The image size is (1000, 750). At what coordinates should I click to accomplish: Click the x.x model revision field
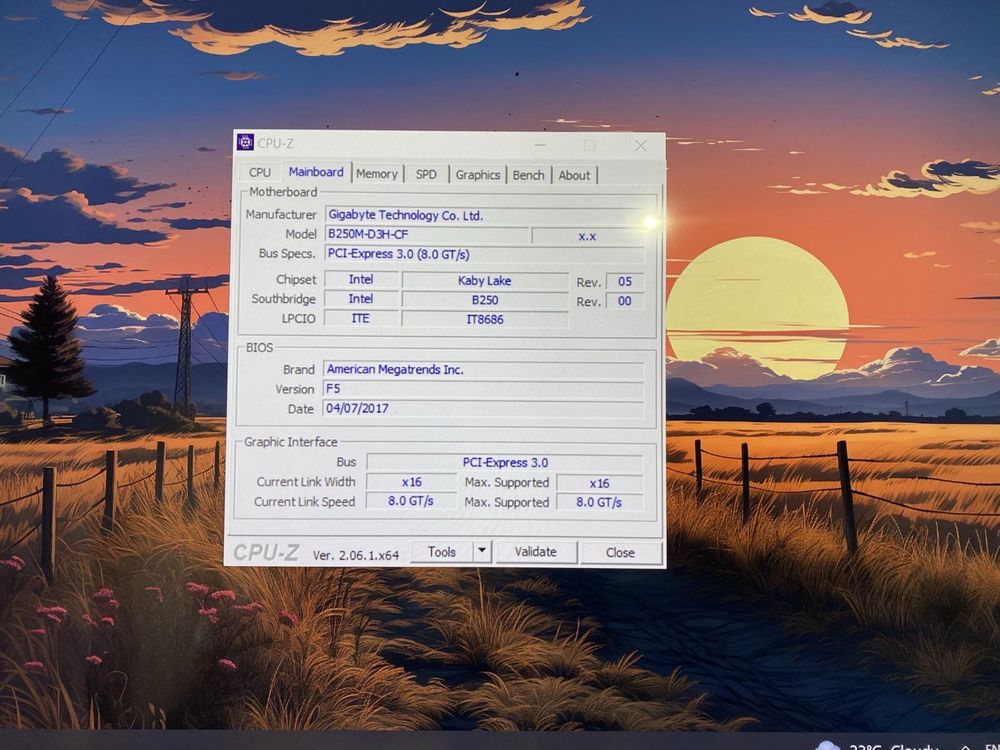(587, 236)
